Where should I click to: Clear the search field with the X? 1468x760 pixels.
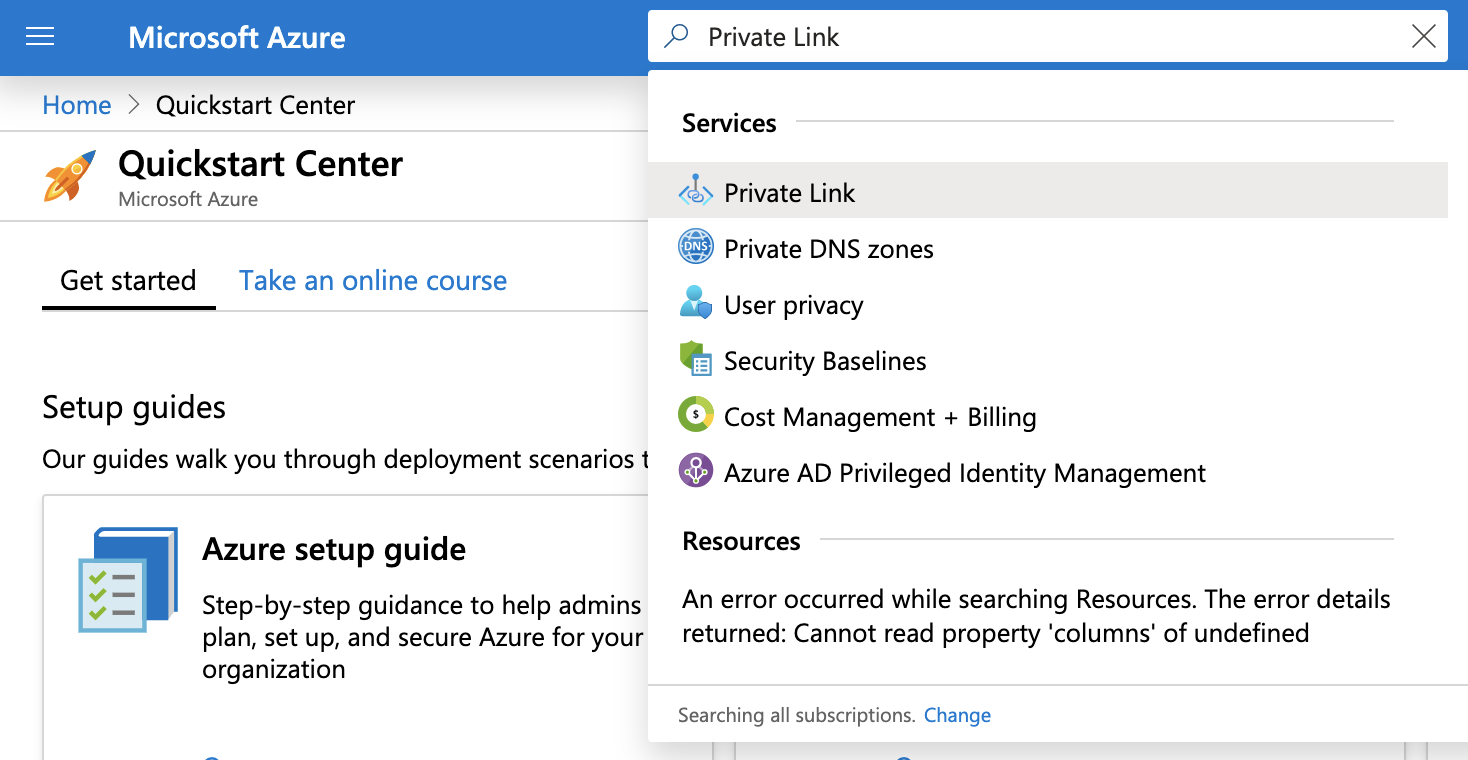coord(1423,36)
